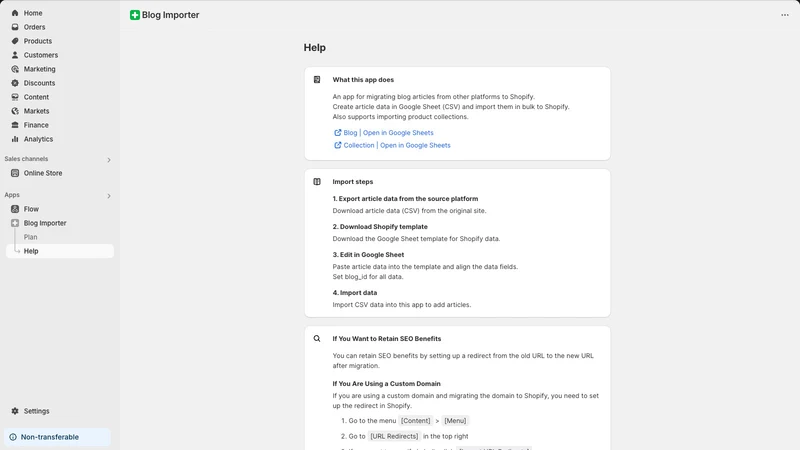
Task: Click the Analytics bar chart icon
Action: click(15, 139)
